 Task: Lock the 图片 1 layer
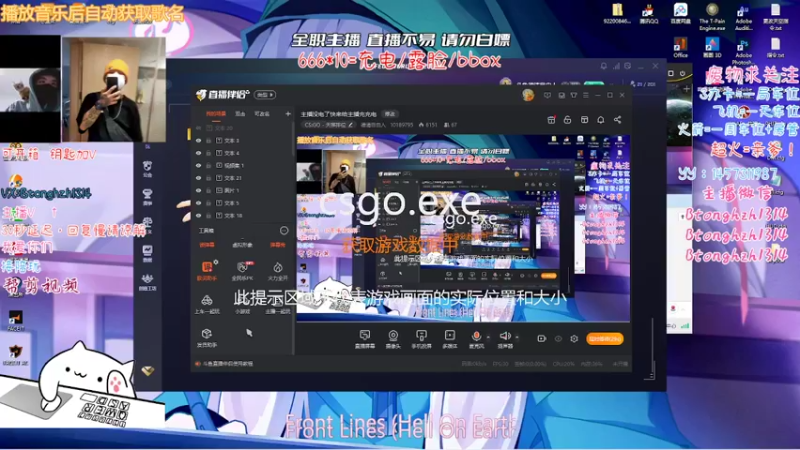click(209, 190)
